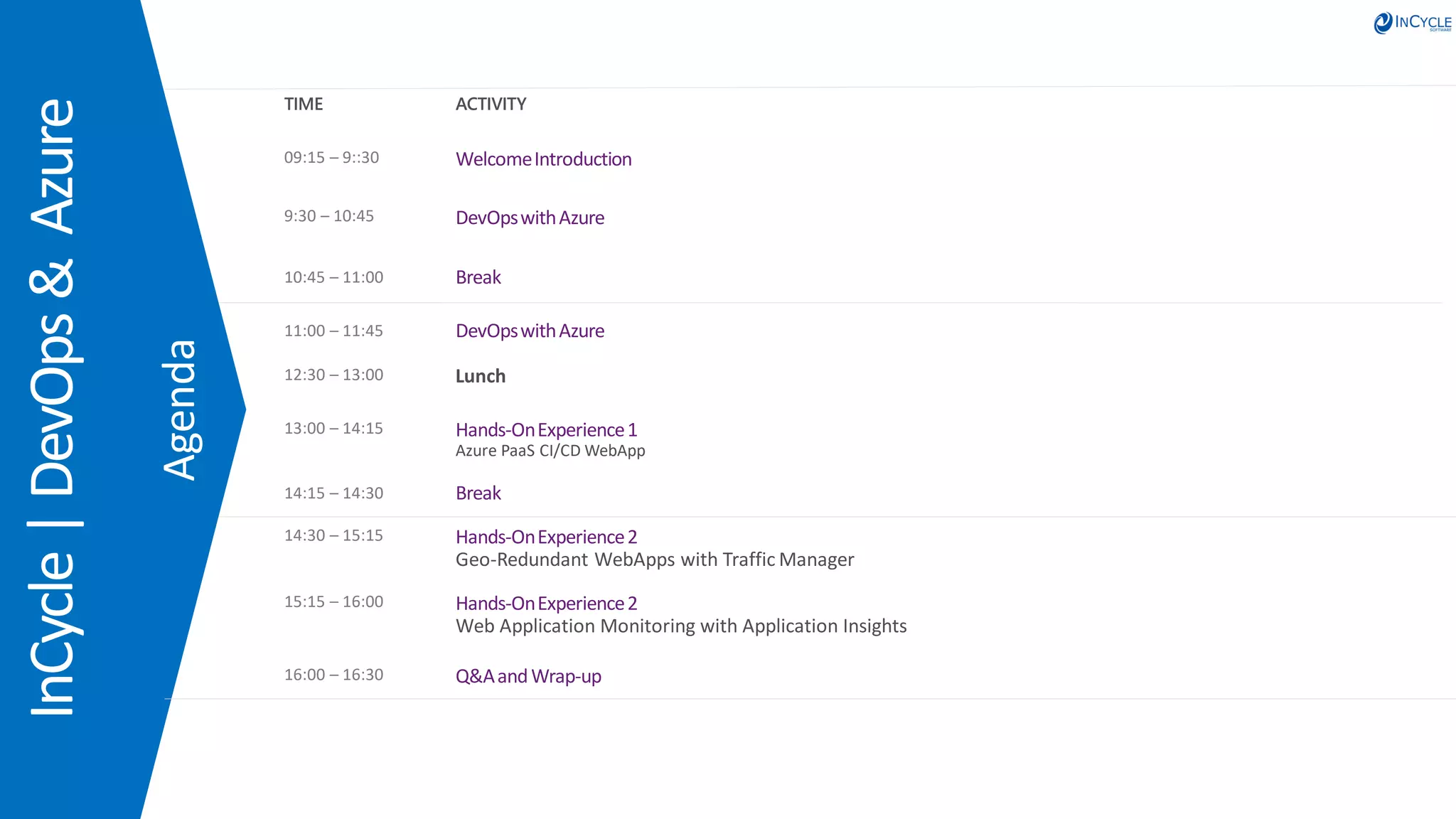Select 'Azure PaaS CI/CD WebApp' subtitle
Screen dimensions: 1456x819
(x=550, y=451)
